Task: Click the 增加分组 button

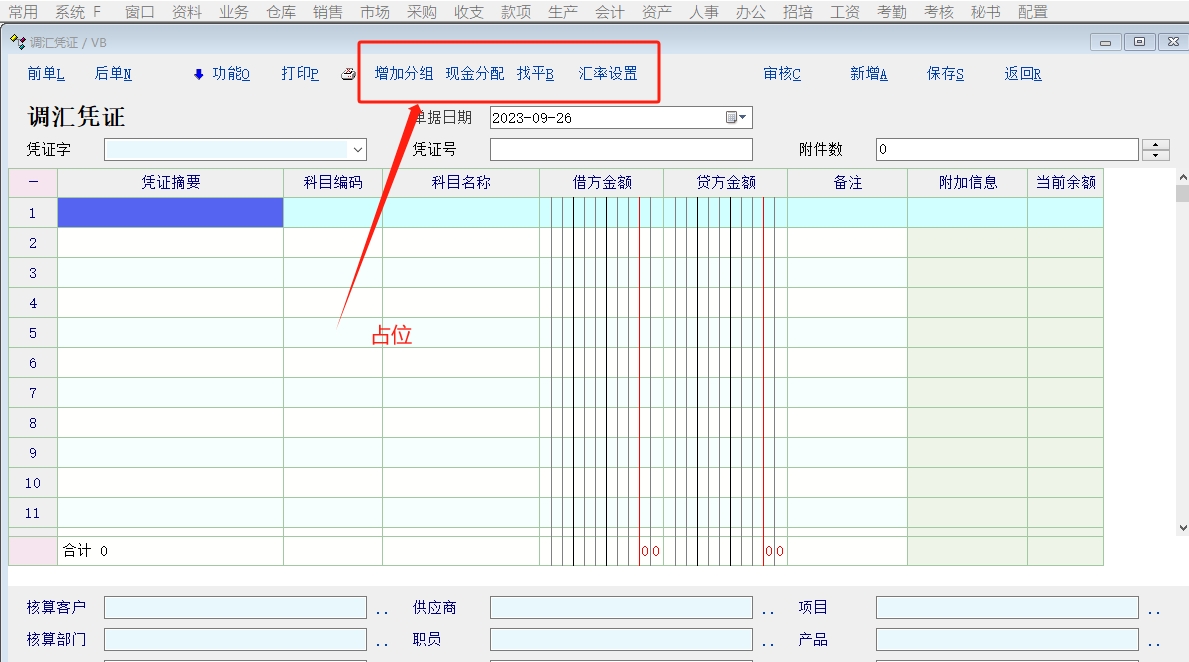Action: tap(404, 74)
